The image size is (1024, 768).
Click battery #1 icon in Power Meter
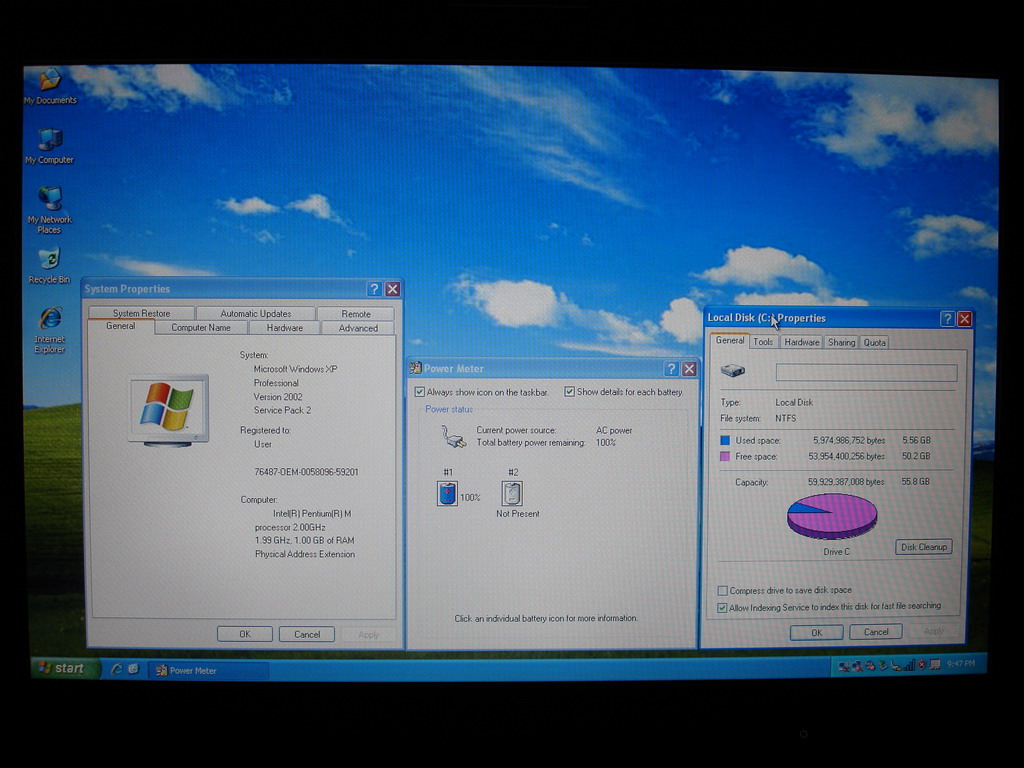click(447, 493)
